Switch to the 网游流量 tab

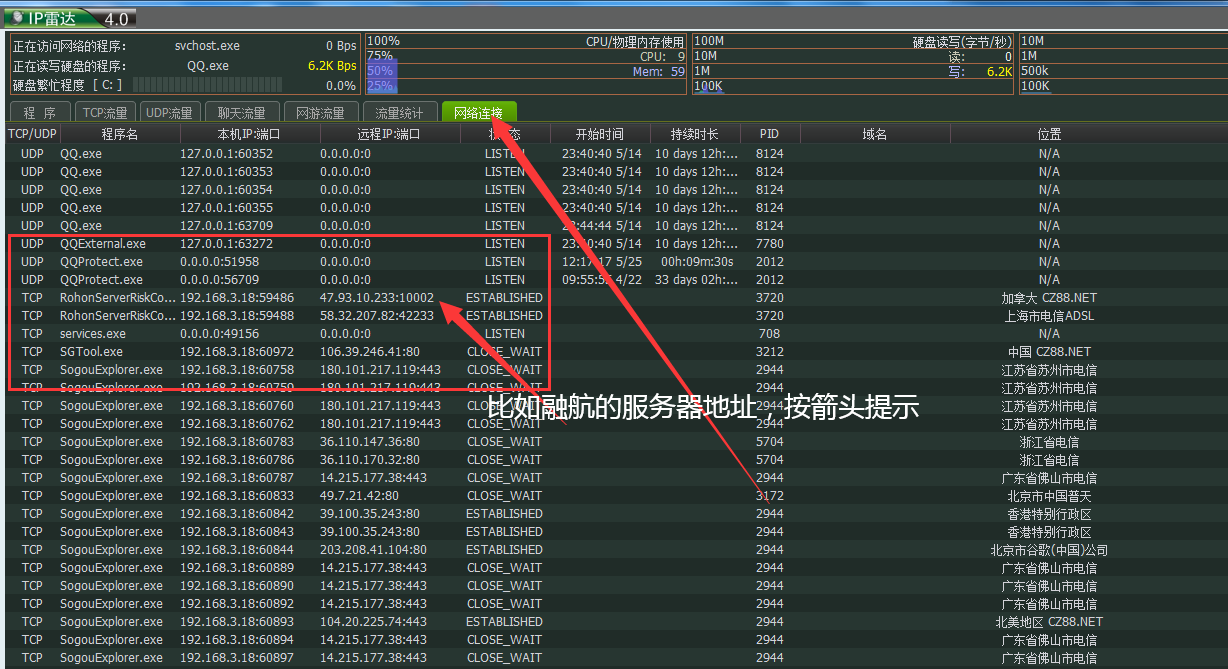click(320, 113)
